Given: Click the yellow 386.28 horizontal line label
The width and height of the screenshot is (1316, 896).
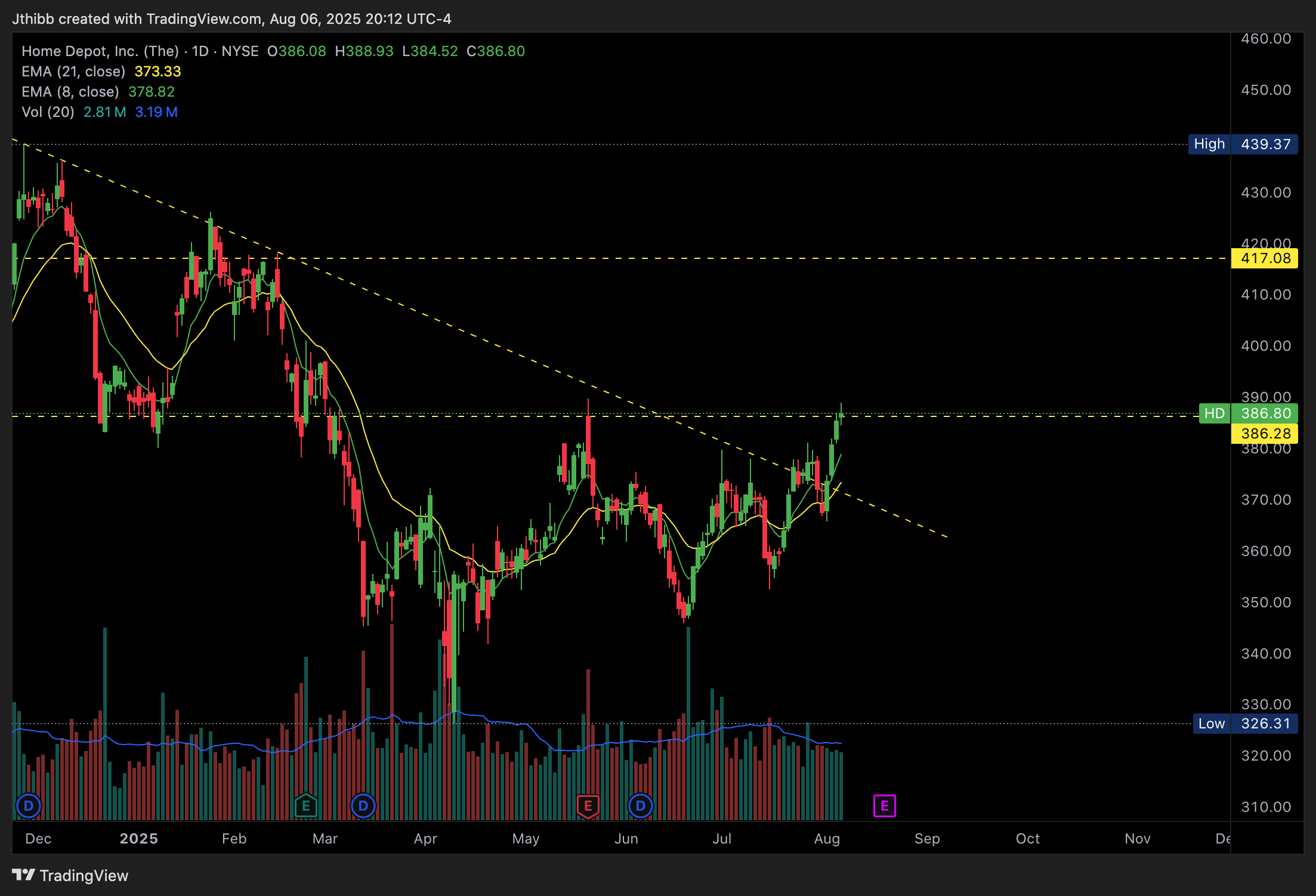Looking at the screenshot, I should (x=1265, y=434).
